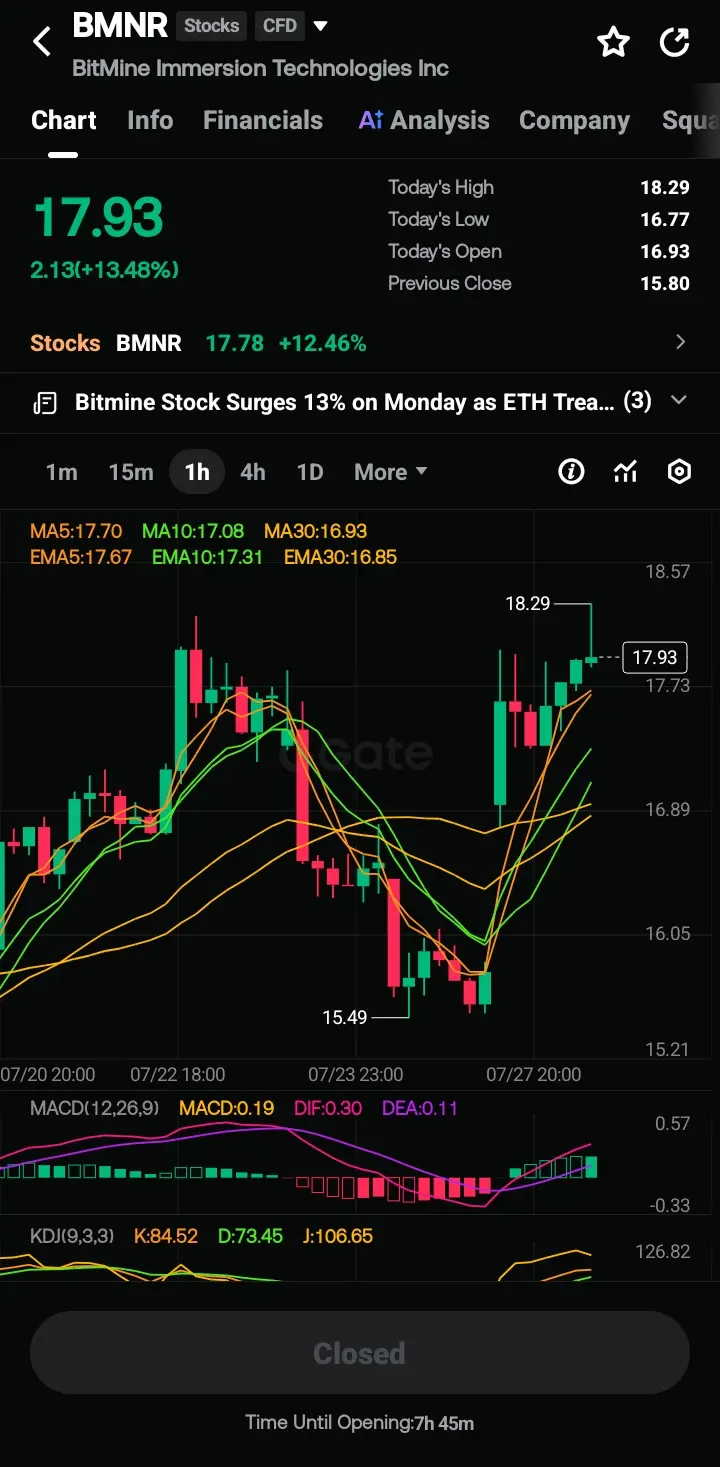The image size is (720, 1467).
Task: Select the 1h timeframe
Action: tap(197, 472)
